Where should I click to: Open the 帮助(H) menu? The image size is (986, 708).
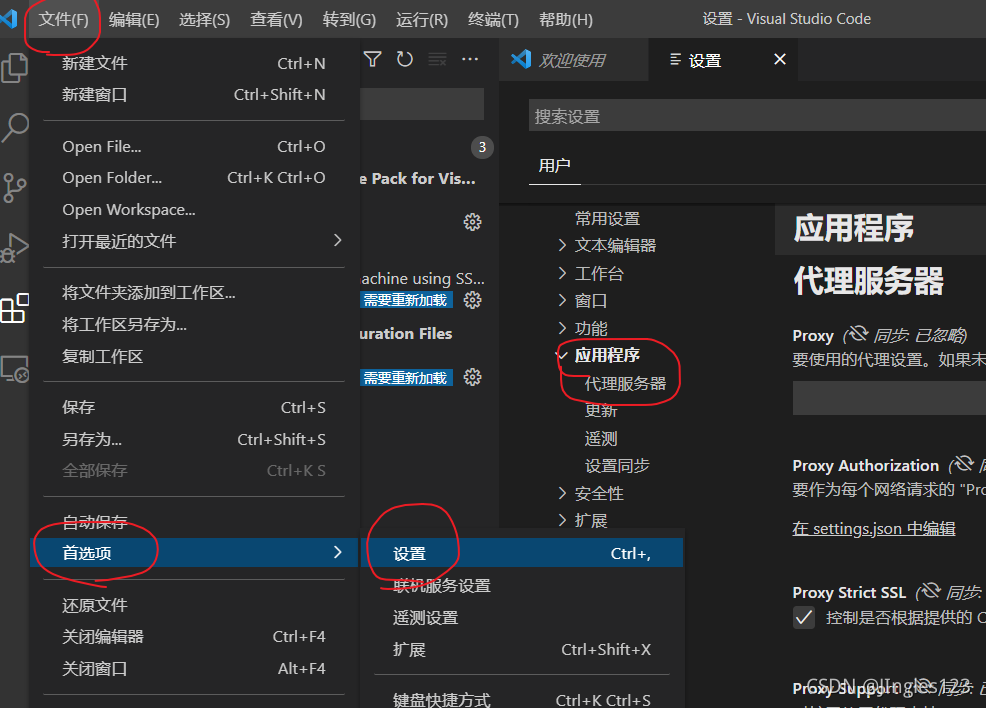pos(565,19)
